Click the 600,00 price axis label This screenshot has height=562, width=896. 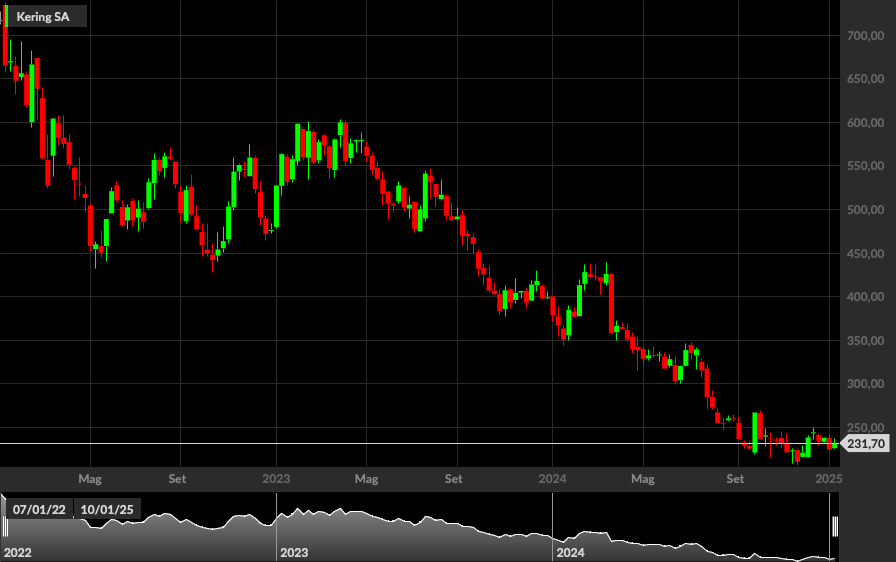click(x=865, y=123)
